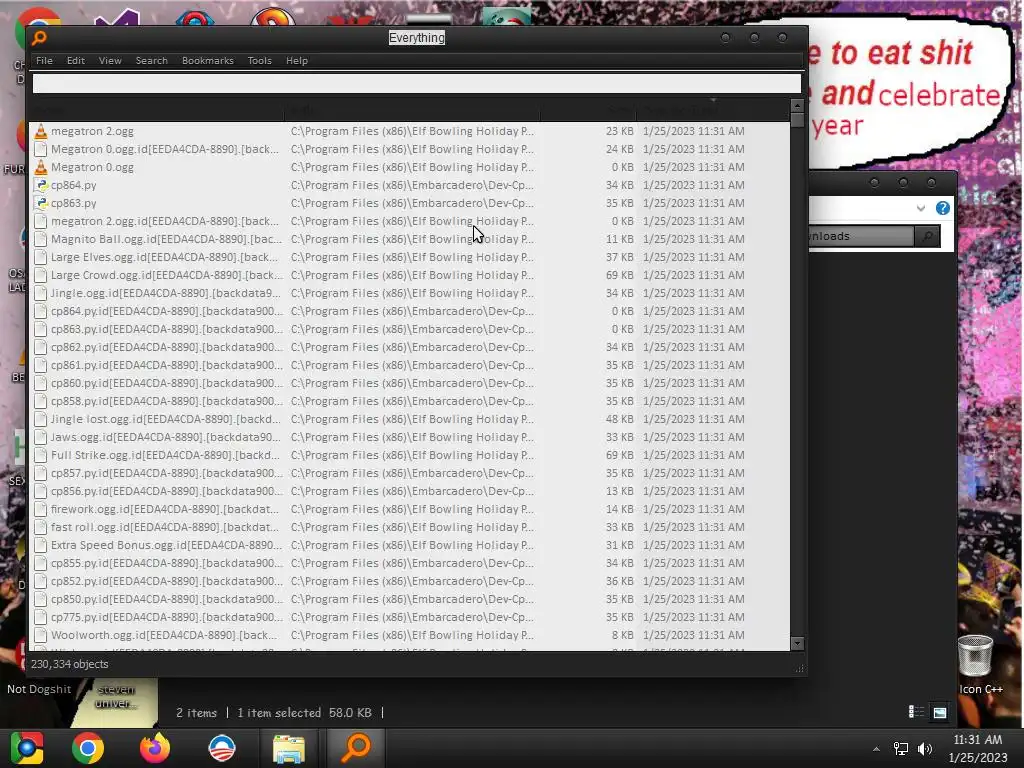
Task: Click the first multicolor taskbar icon
Action: [27, 748]
